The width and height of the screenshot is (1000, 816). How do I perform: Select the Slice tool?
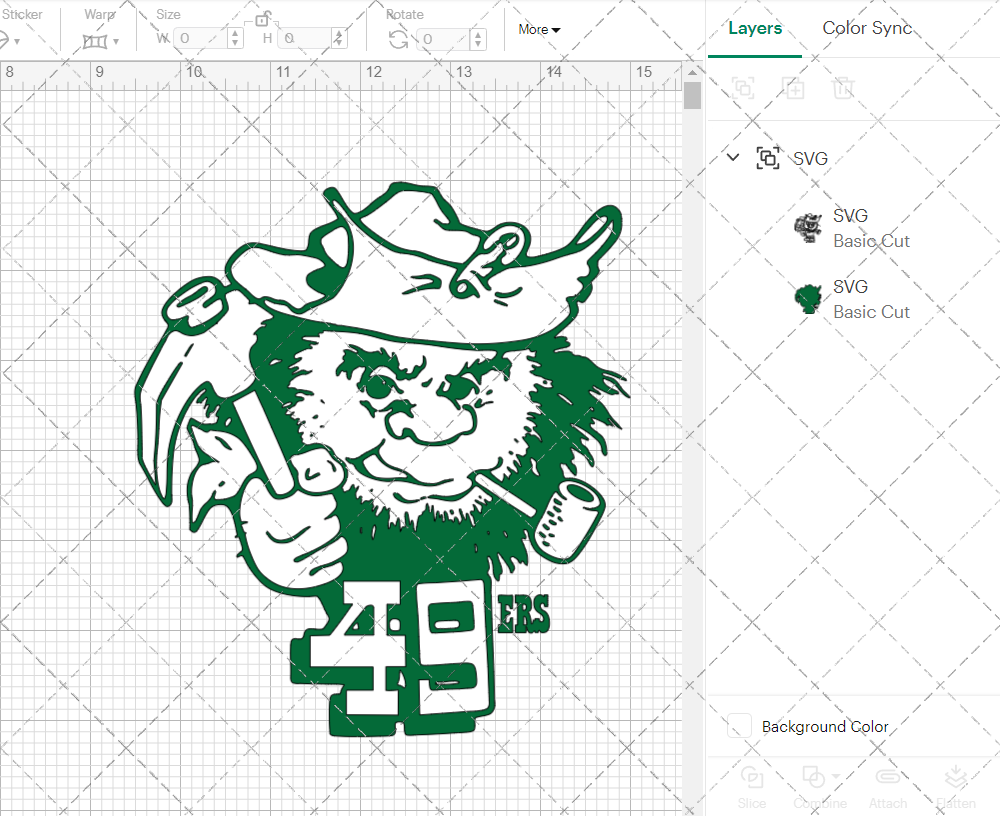pos(752,777)
